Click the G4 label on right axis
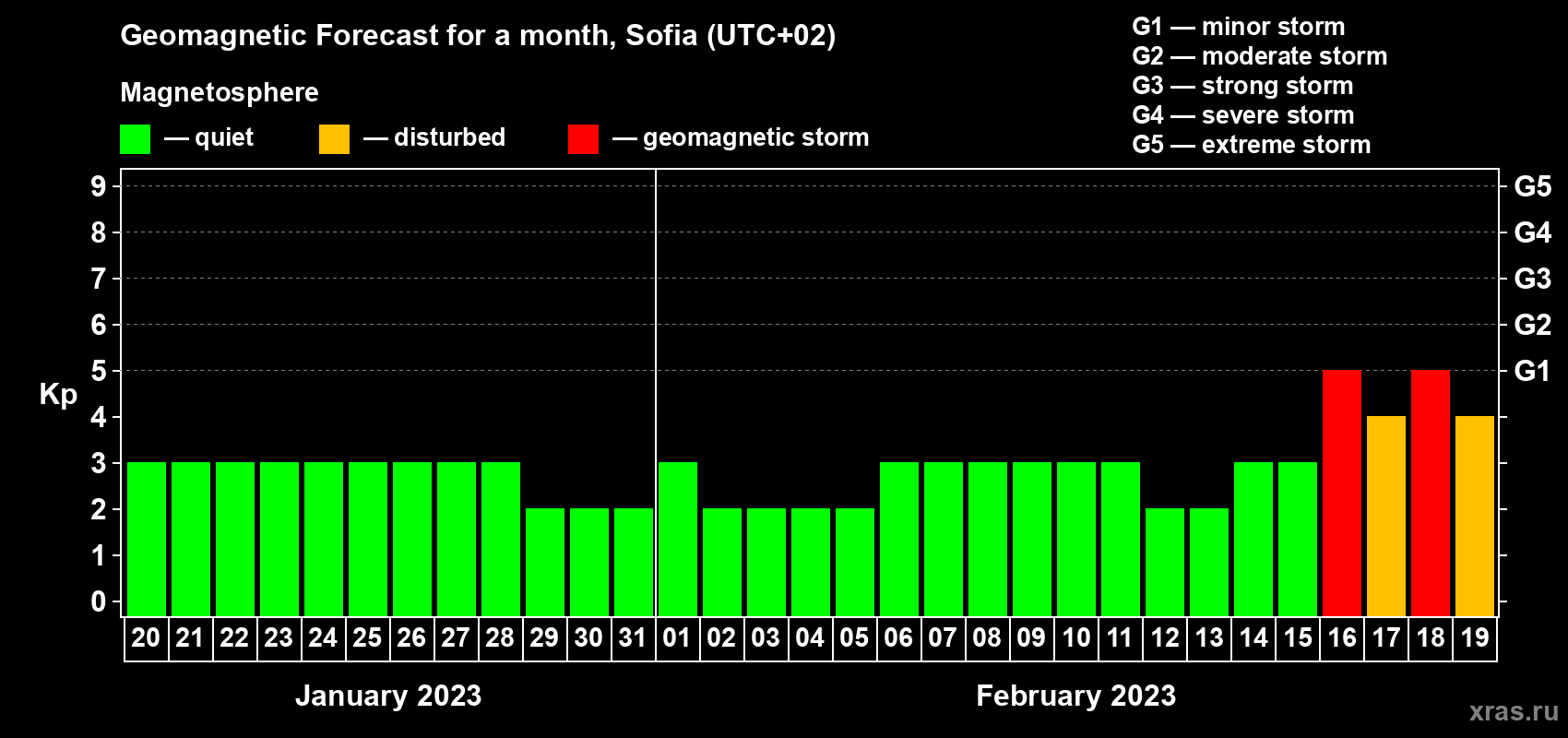Viewport: 1568px width, 738px height. (x=1533, y=232)
